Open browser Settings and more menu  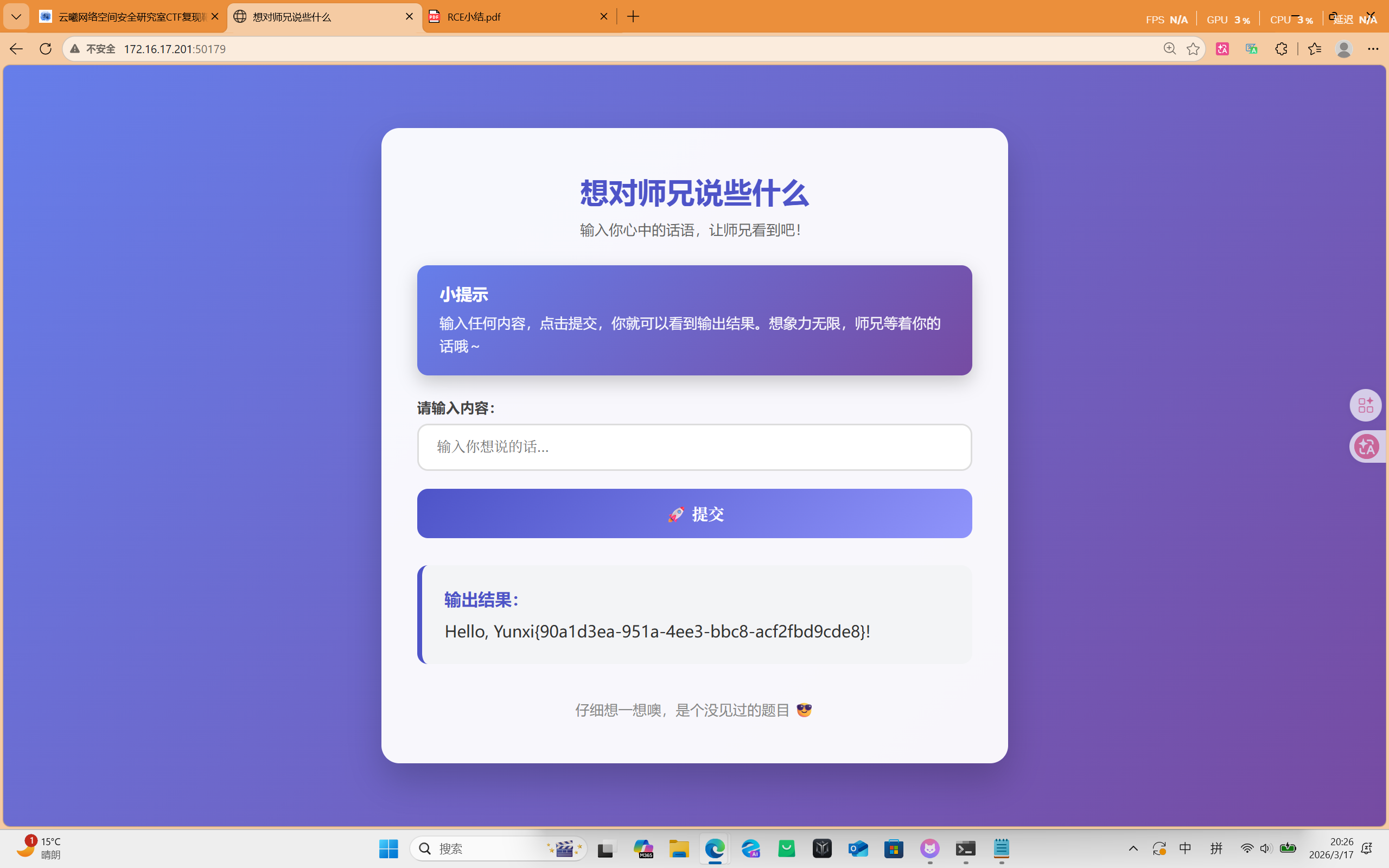1372,49
